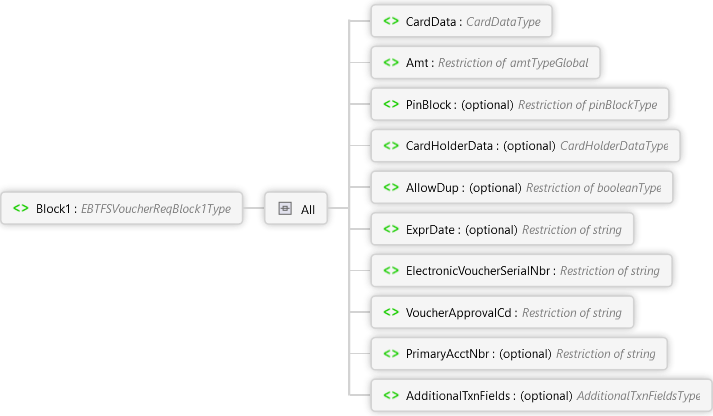Click the AllowDup element icon
The width and height of the screenshot is (713, 416).
[x=390, y=187]
